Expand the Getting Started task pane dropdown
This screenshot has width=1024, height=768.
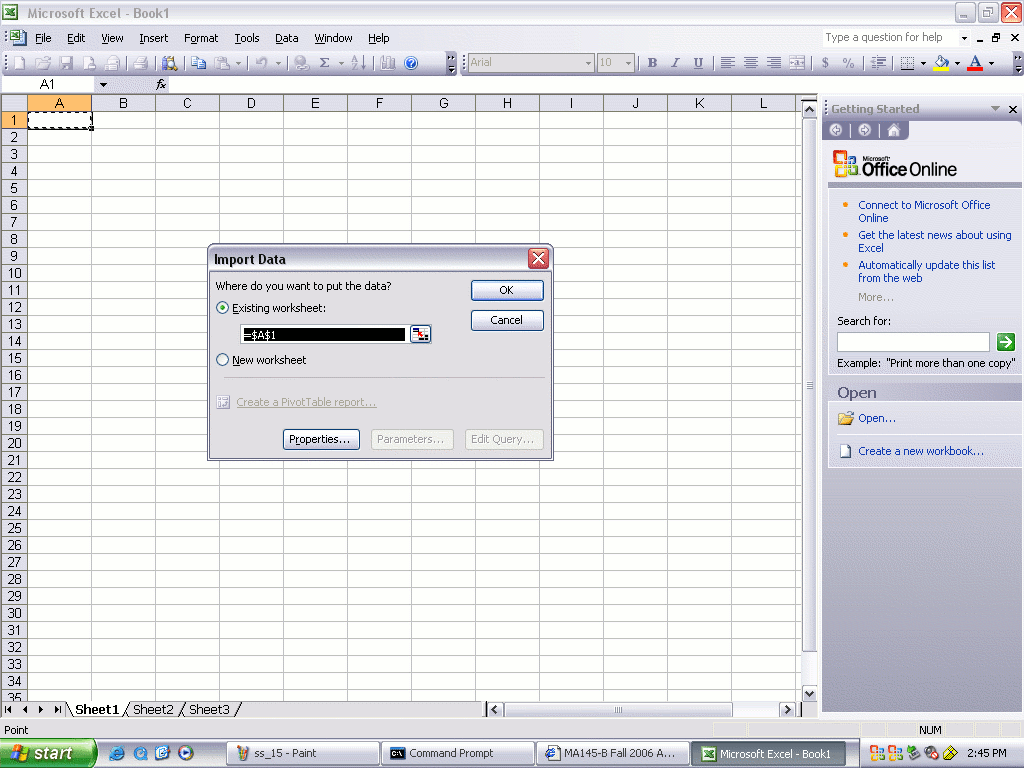pyautogui.click(x=995, y=109)
